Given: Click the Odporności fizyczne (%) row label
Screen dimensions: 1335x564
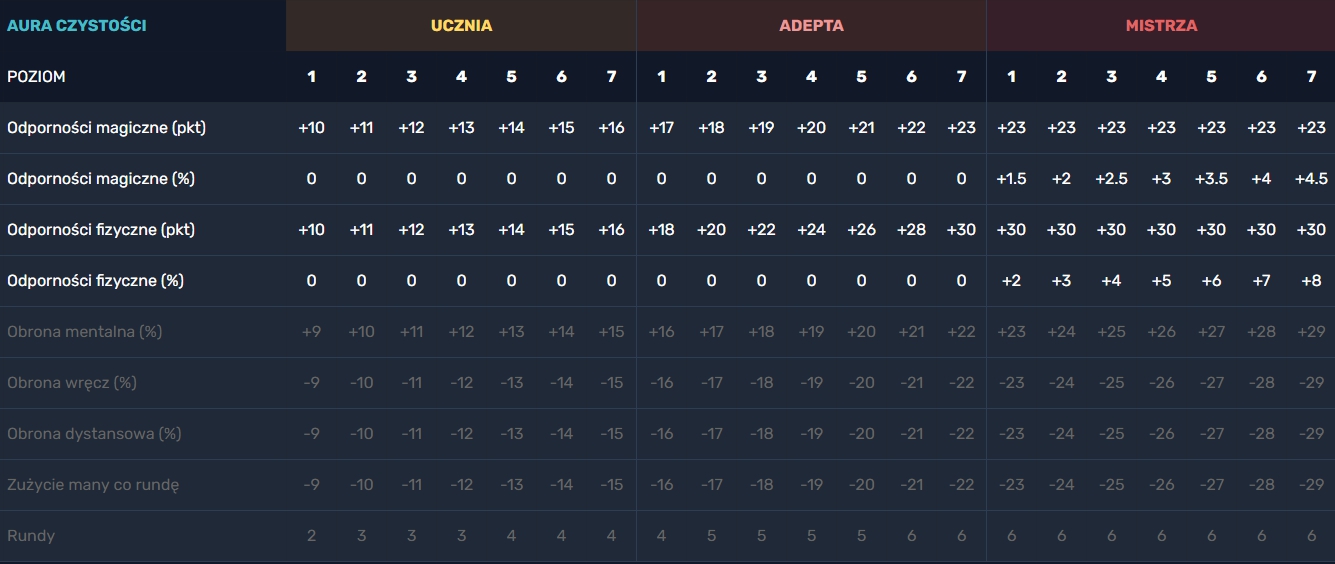Looking at the screenshot, I should click(95, 281).
